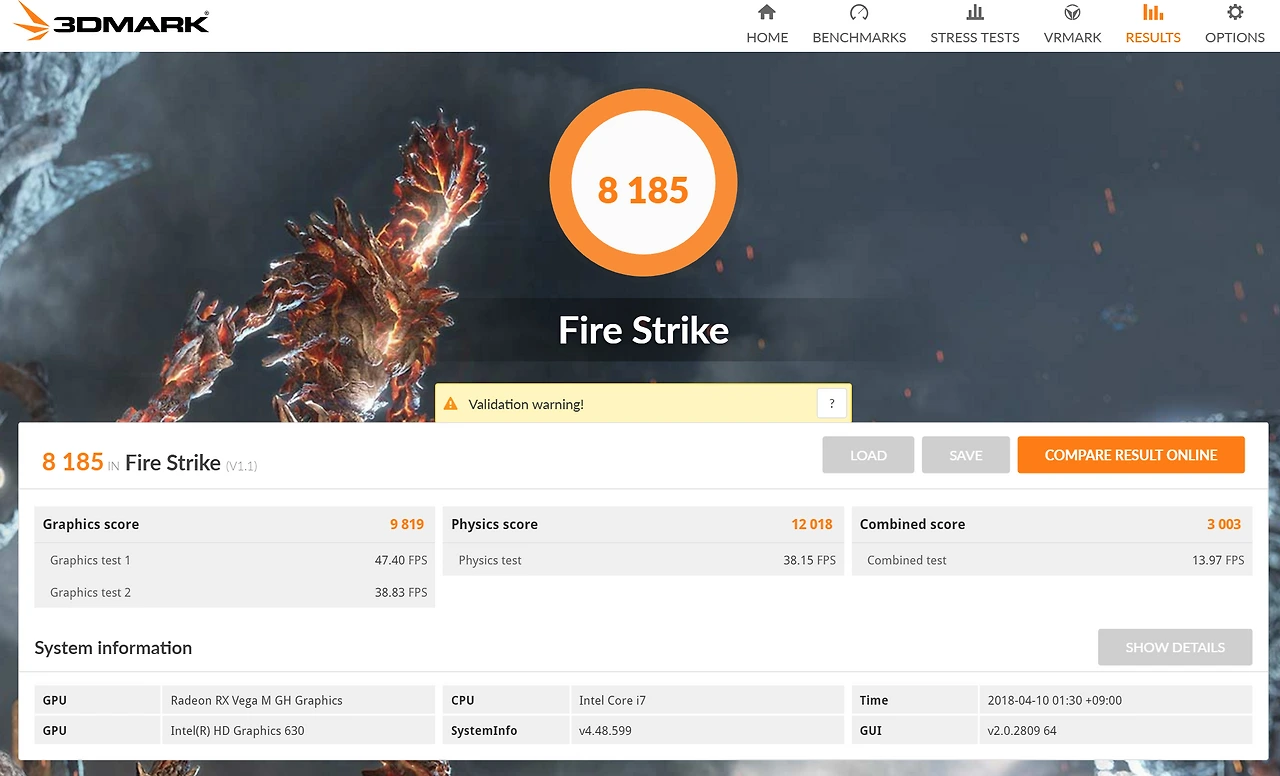Open the OPTIONS tab label
Viewport: 1280px width, 776px height.
click(1235, 38)
